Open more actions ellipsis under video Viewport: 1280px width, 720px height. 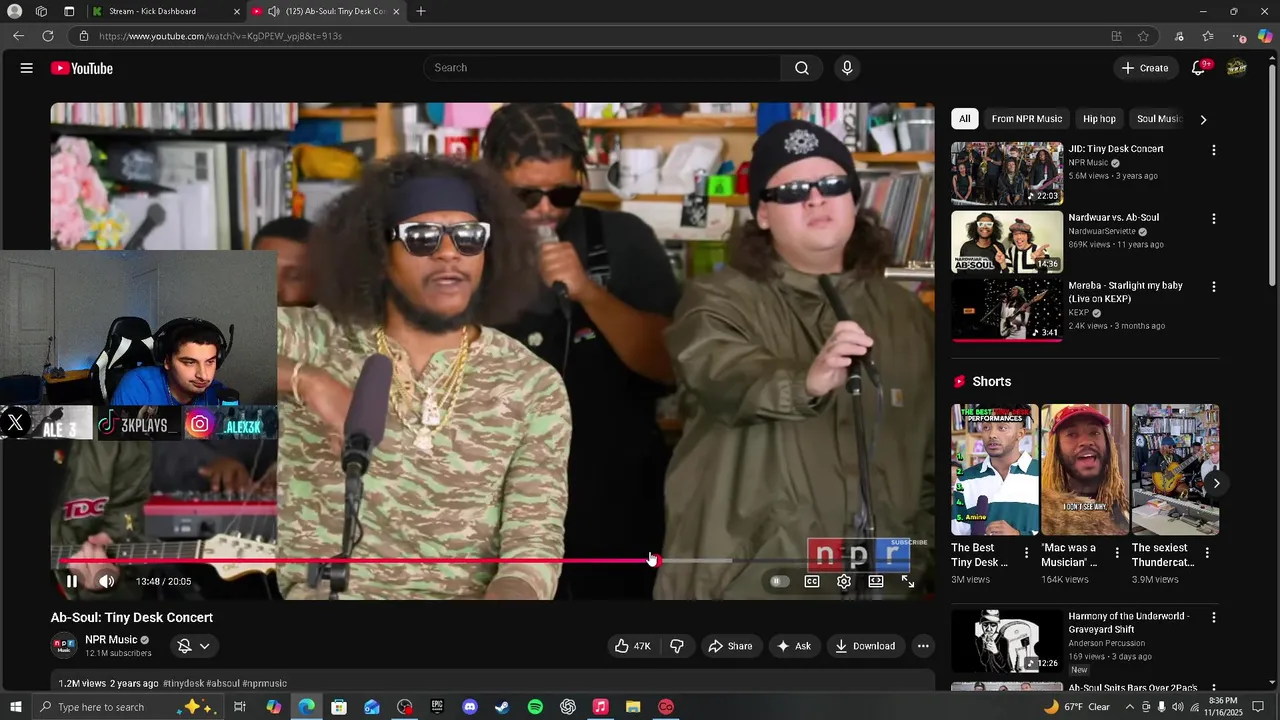pos(923,646)
